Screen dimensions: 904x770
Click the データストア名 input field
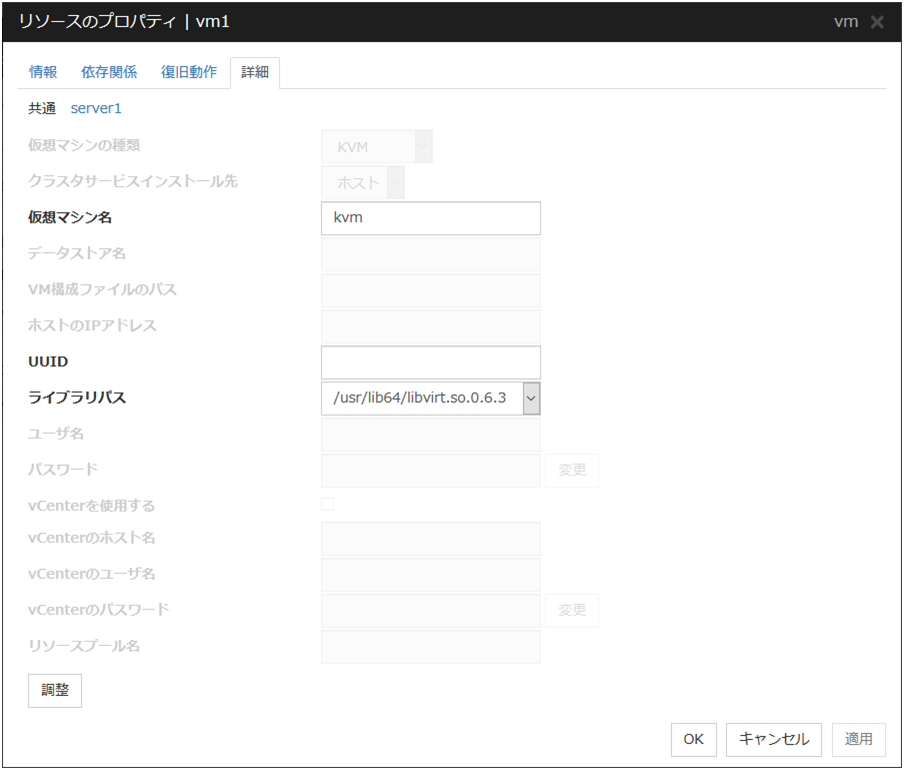430,254
